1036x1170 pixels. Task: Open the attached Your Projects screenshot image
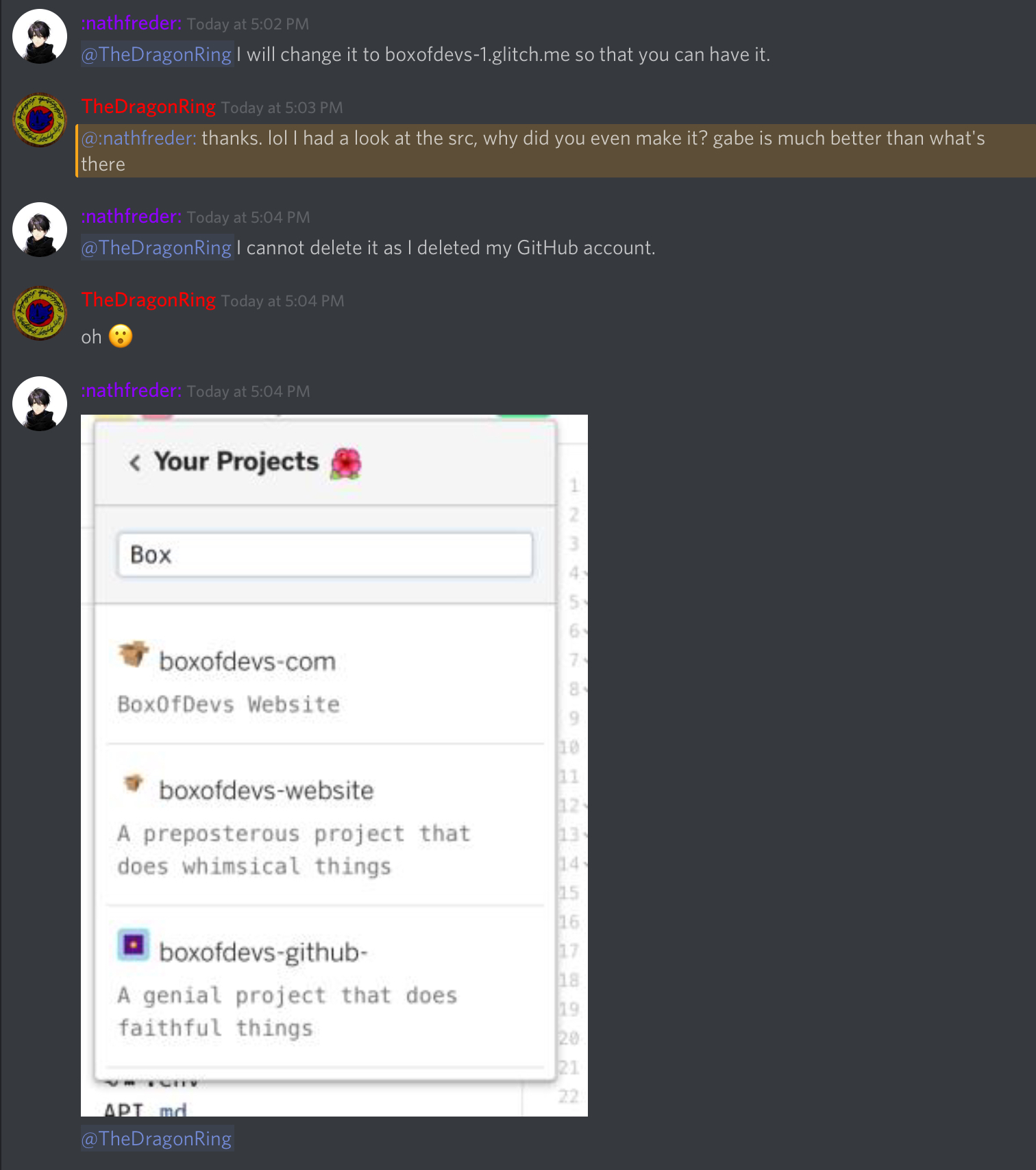[x=334, y=766]
